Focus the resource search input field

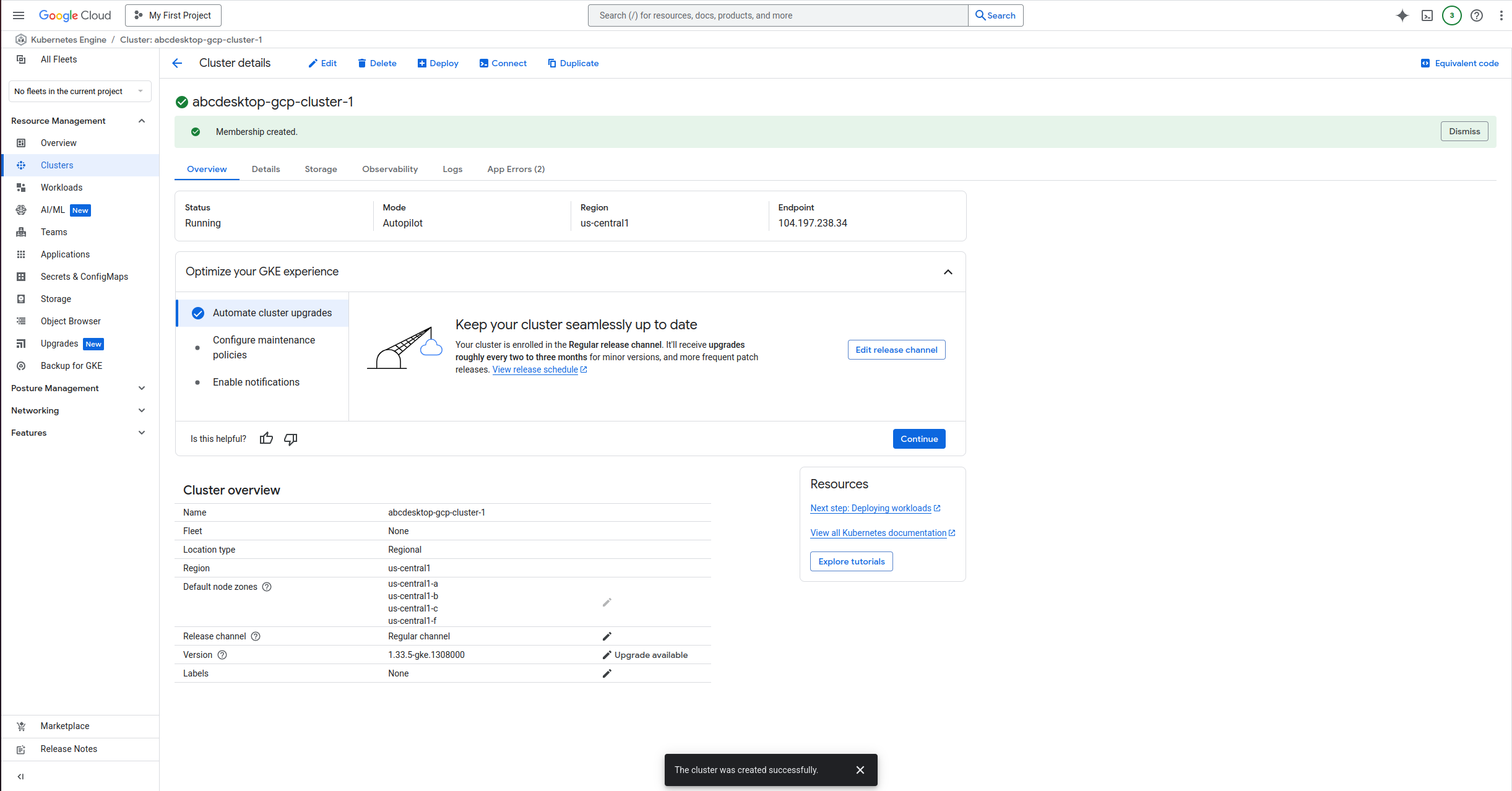click(778, 15)
